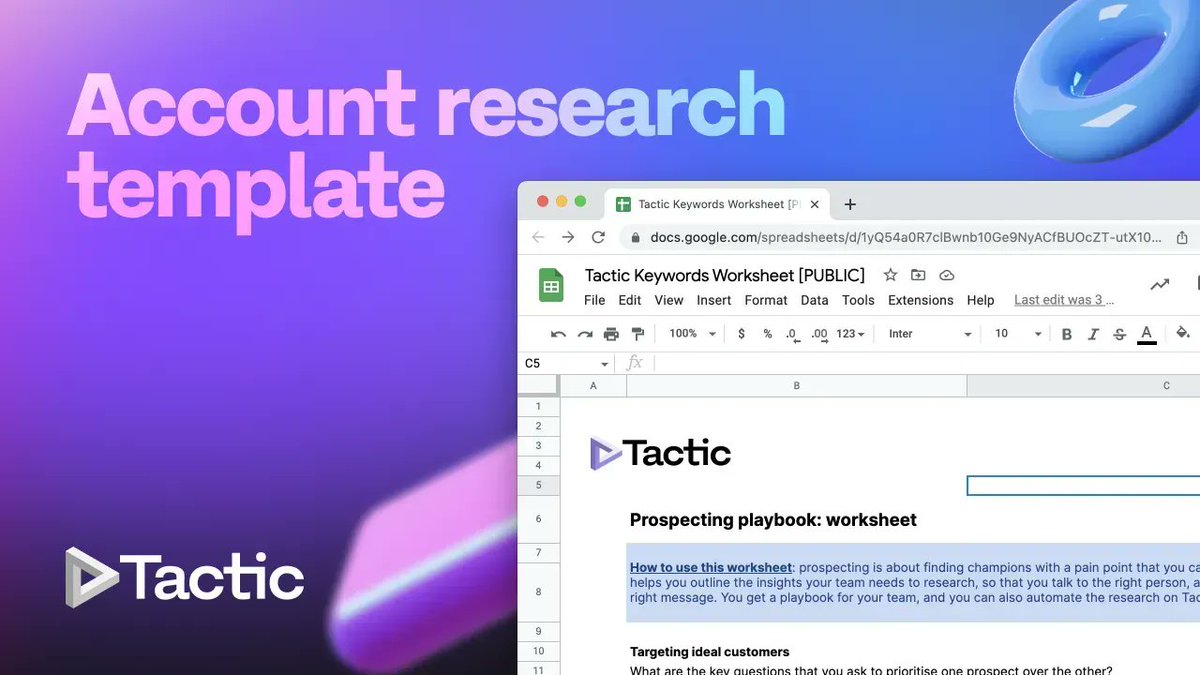Click the padlock icon in the address bar

[x=634, y=238]
